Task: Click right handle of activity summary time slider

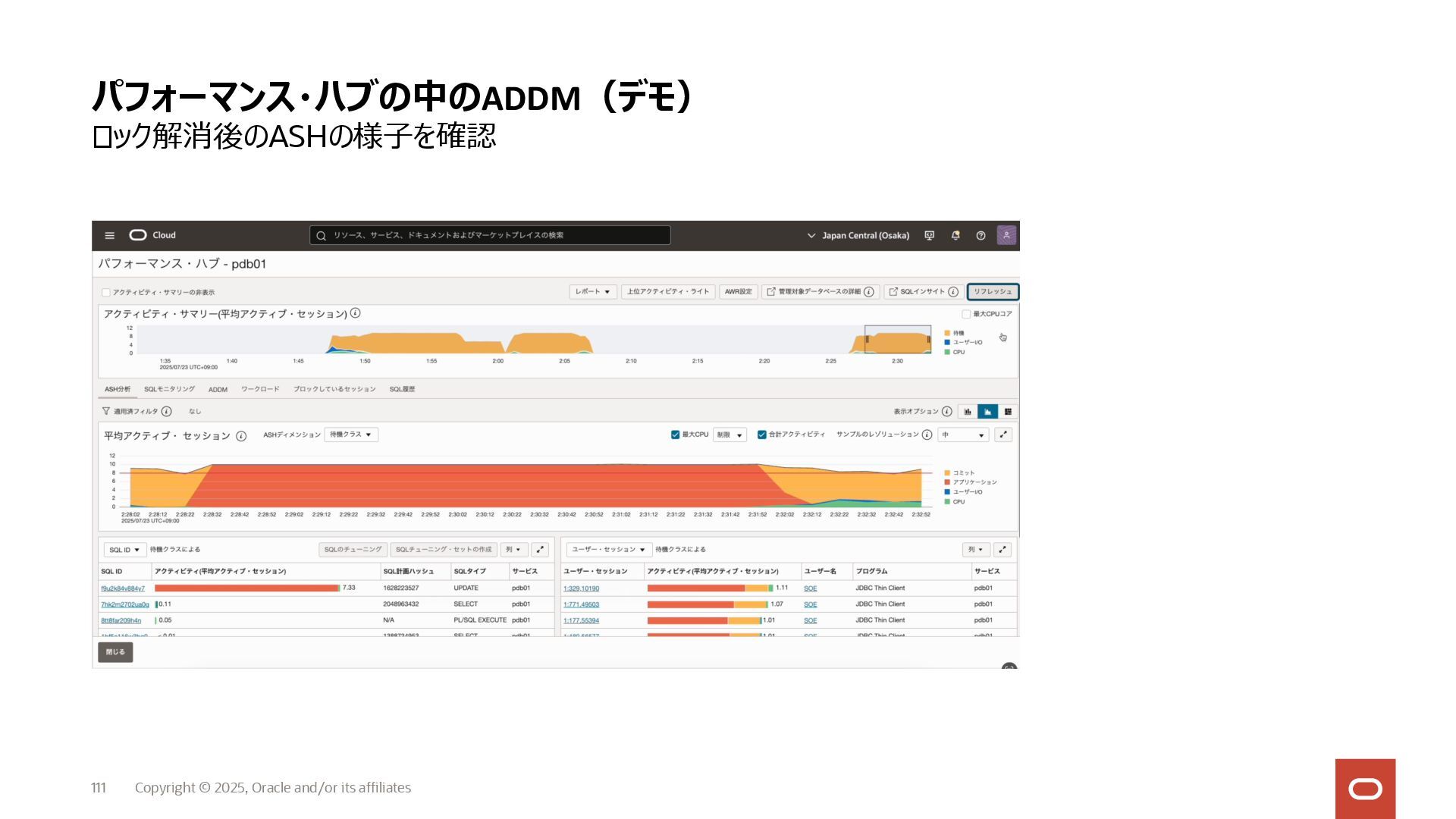Action: tap(929, 340)
